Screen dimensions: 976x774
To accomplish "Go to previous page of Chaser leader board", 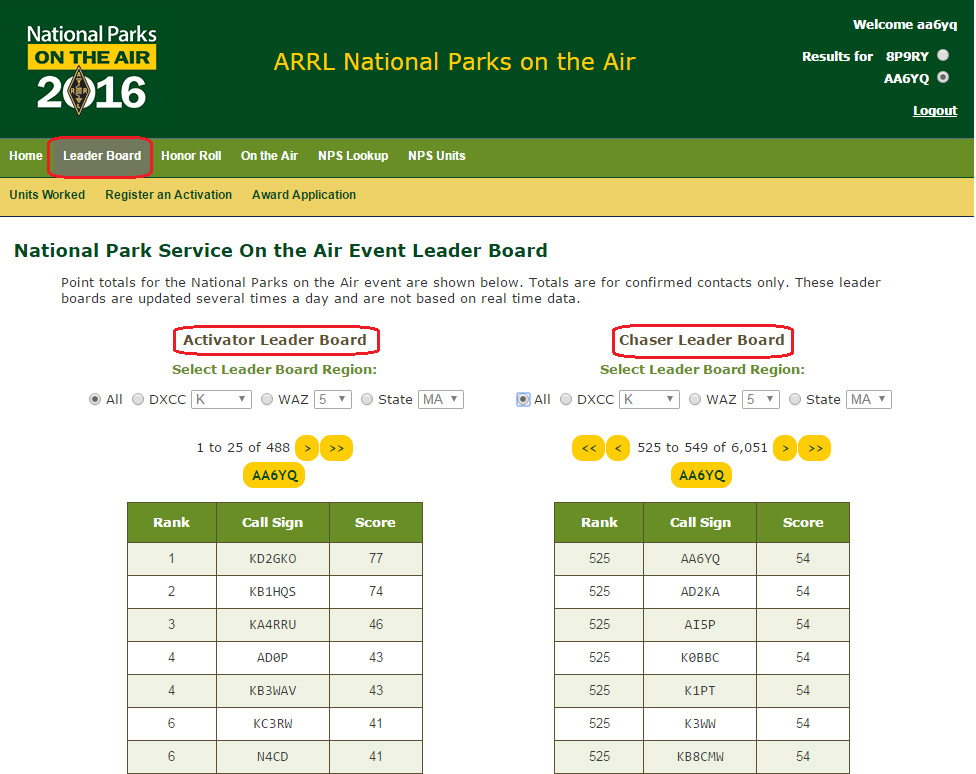I will (x=618, y=448).
